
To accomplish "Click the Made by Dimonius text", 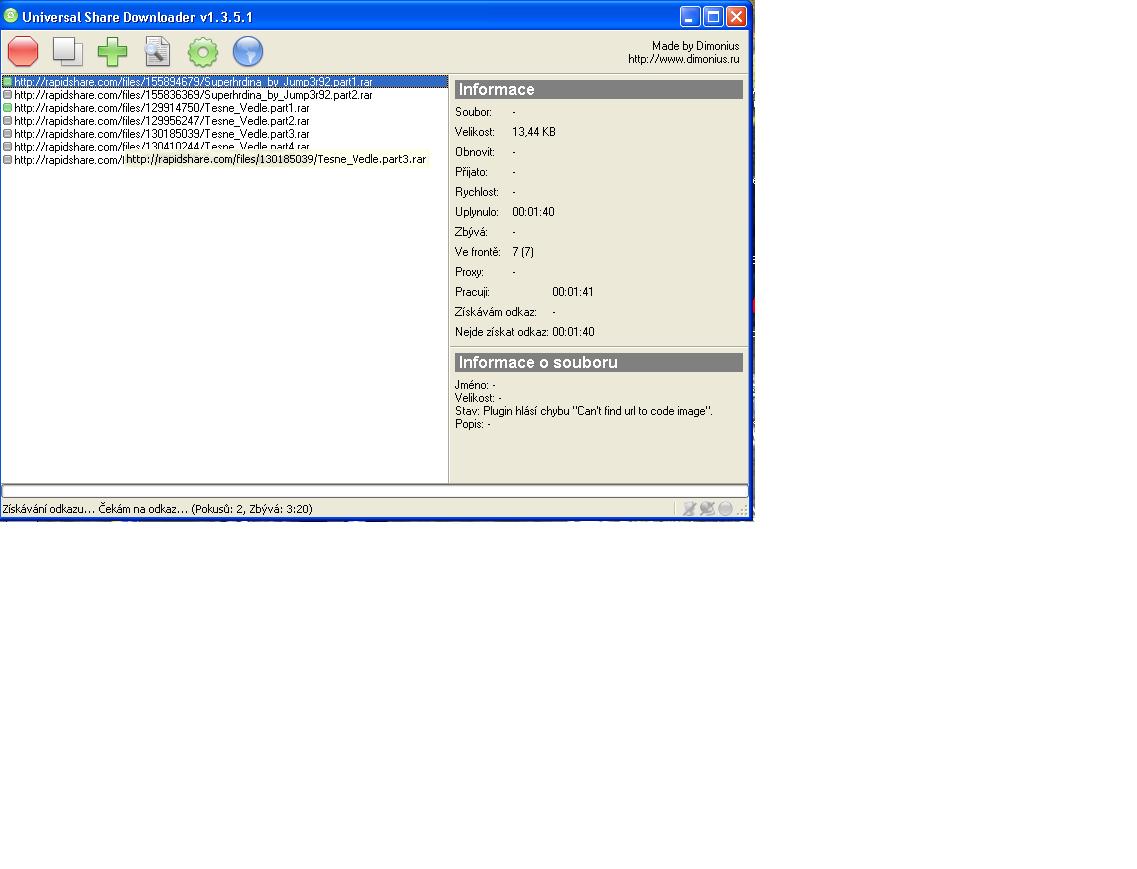I will 695,46.
